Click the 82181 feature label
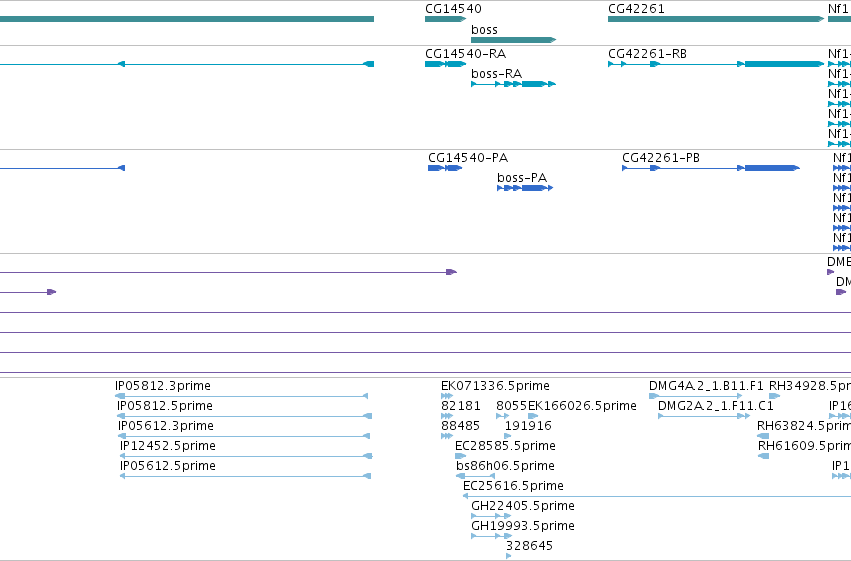 click(x=461, y=406)
